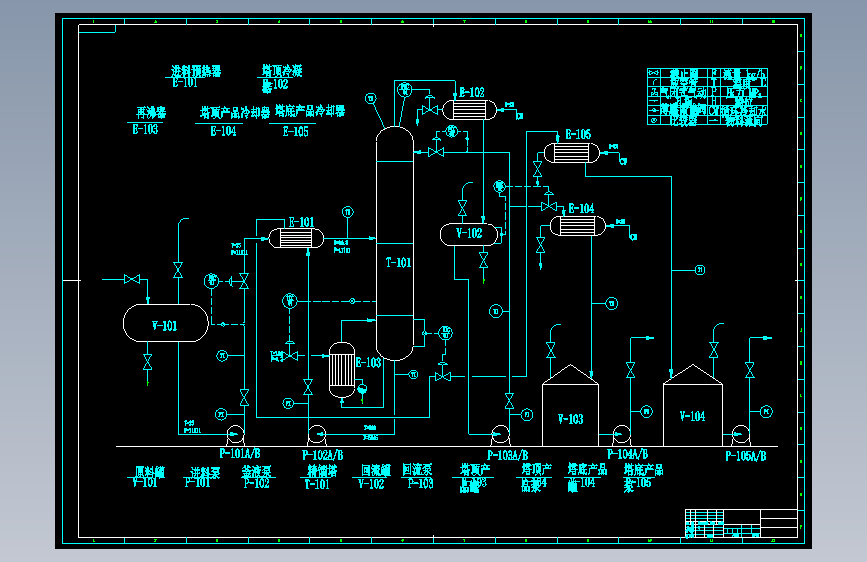This screenshot has height=562, width=867.
Task: Pick the E-102 overhead condenser symbol
Action: [x=469, y=110]
